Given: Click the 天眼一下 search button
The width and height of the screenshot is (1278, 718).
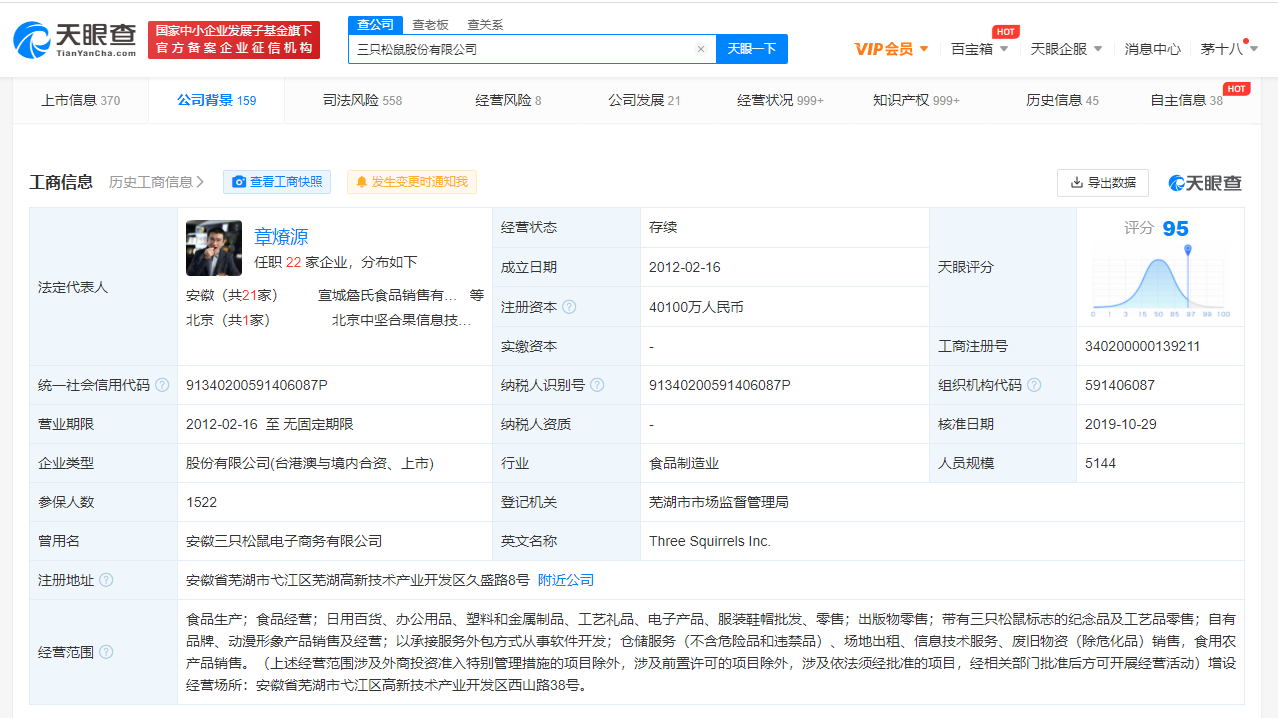Looking at the screenshot, I should pos(752,49).
